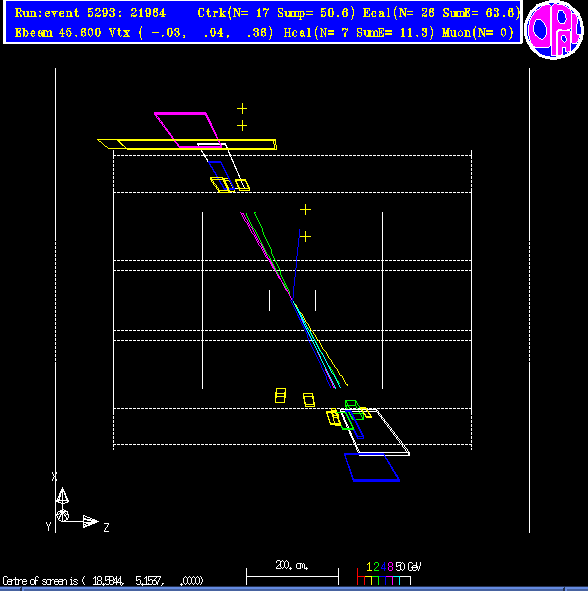Click the Ebeam 45.600 readout
This screenshot has width=588, height=591.
point(58,33)
